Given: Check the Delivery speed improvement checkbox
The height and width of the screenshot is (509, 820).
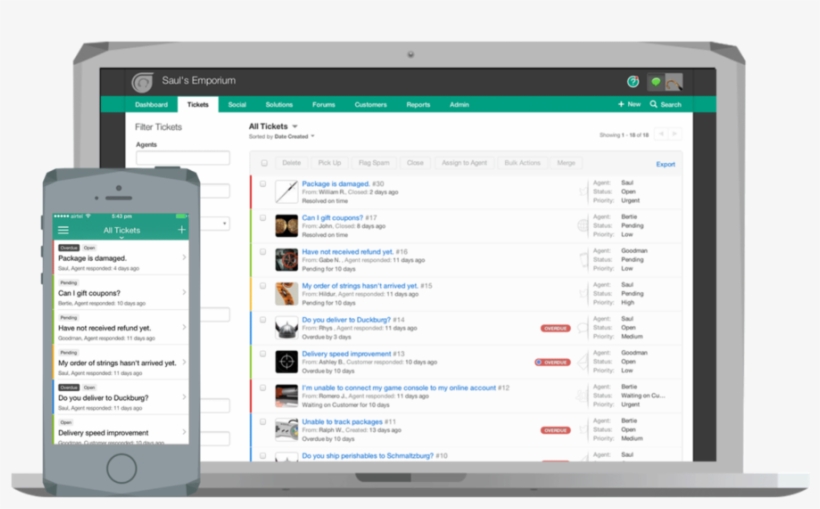Looking at the screenshot, I should 263,354.
